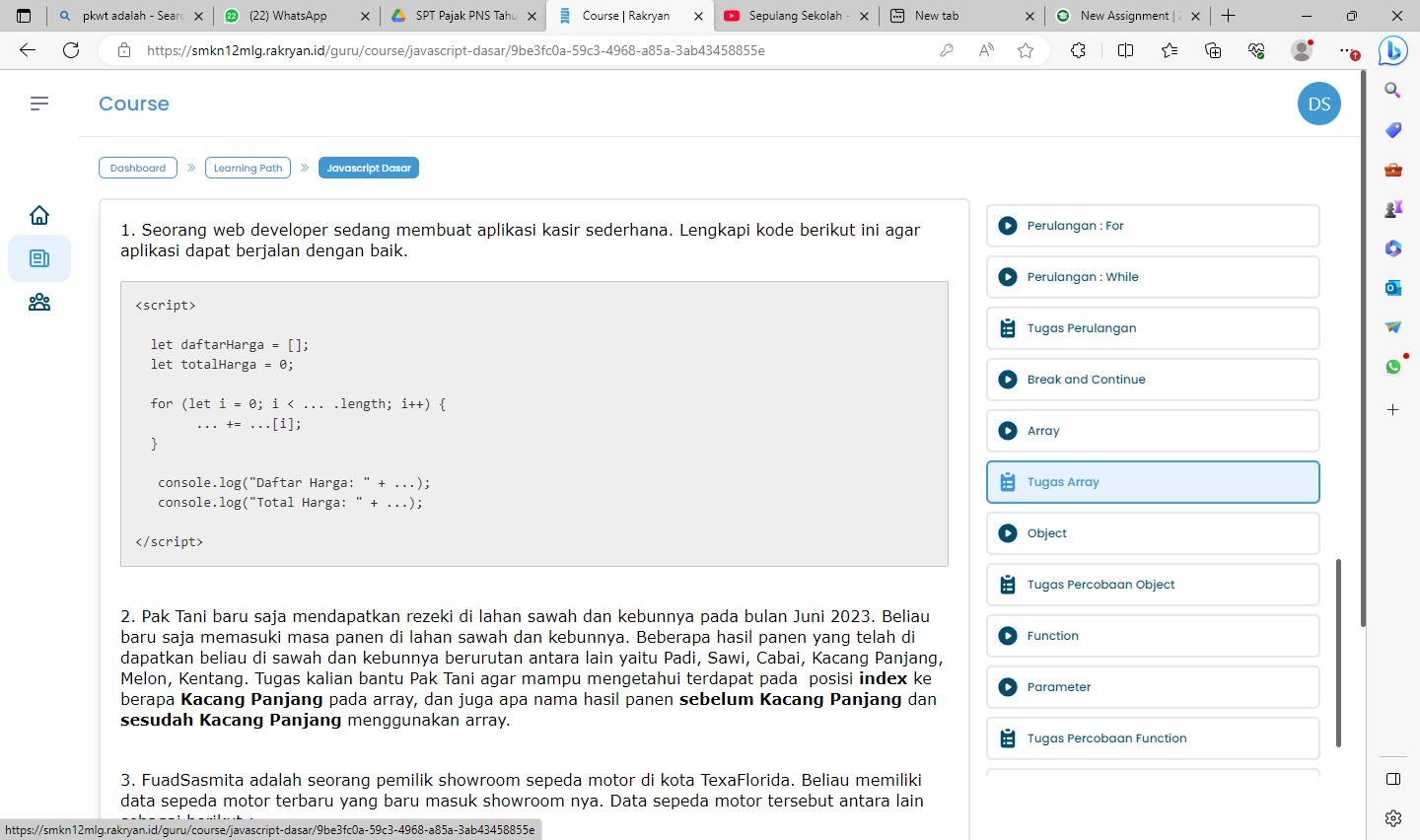Open Favorites list icon
Viewport: 1420px width, 840px height.
[x=1170, y=50]
